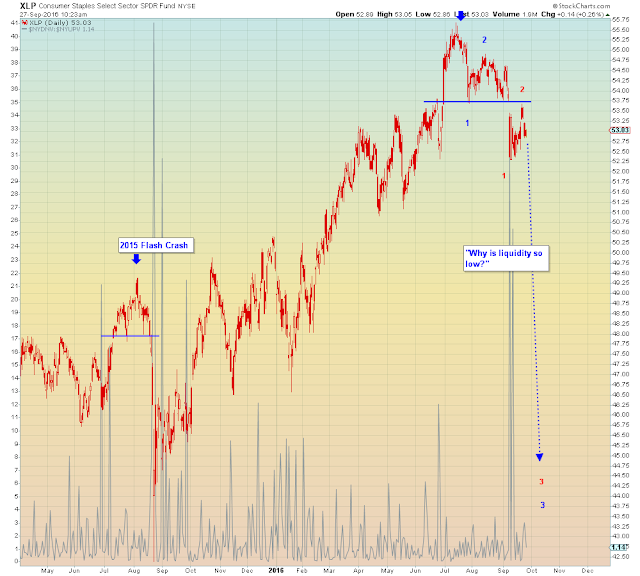Click the 55.75 price on the right axis
Viewport: 640px width, 576px height.
pyautogui.click(x=621, y=19)
